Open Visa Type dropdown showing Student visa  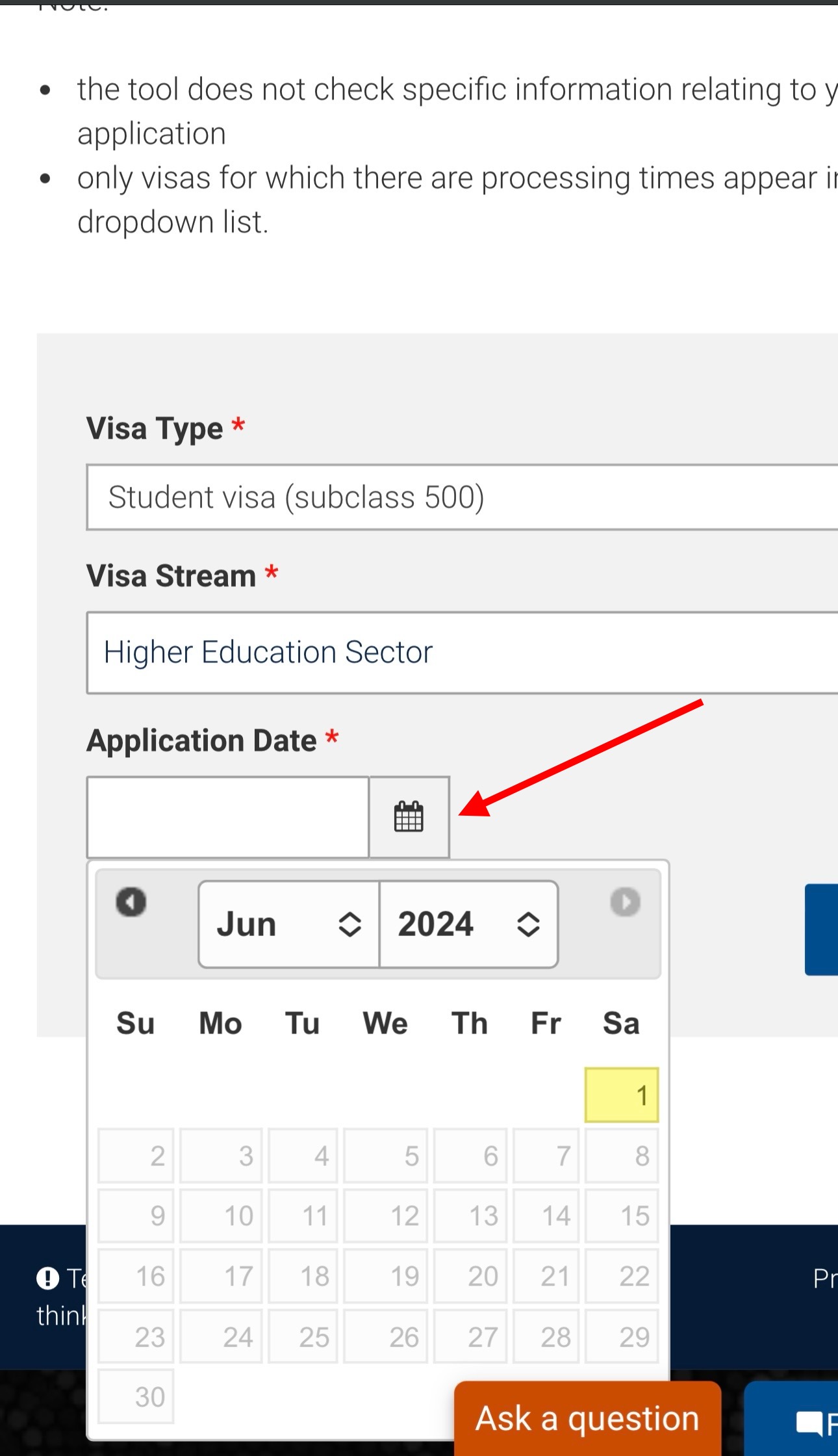463,497
